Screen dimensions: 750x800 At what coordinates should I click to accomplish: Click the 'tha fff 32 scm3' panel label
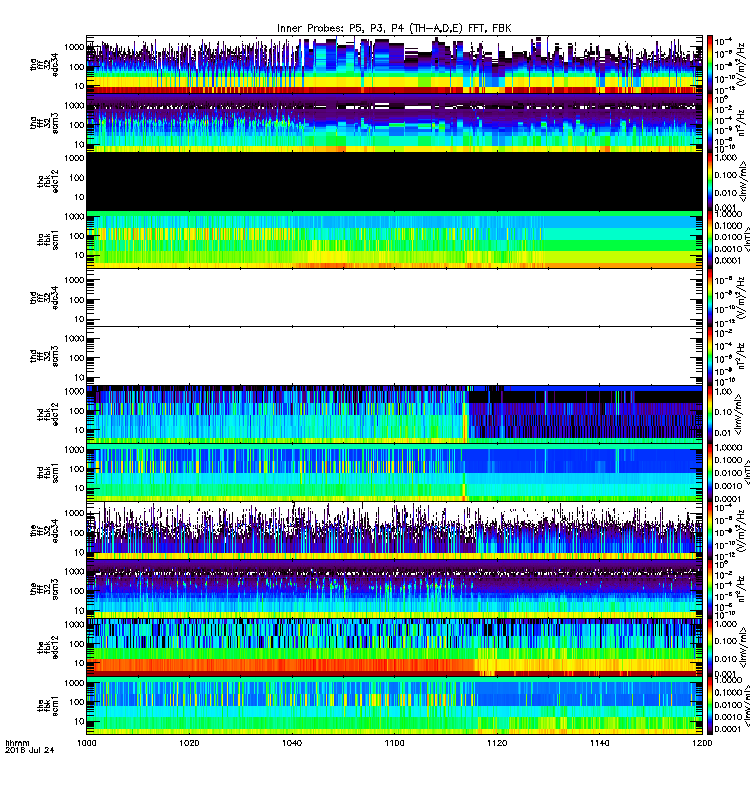pyautogui.click(x=44, y=123)
